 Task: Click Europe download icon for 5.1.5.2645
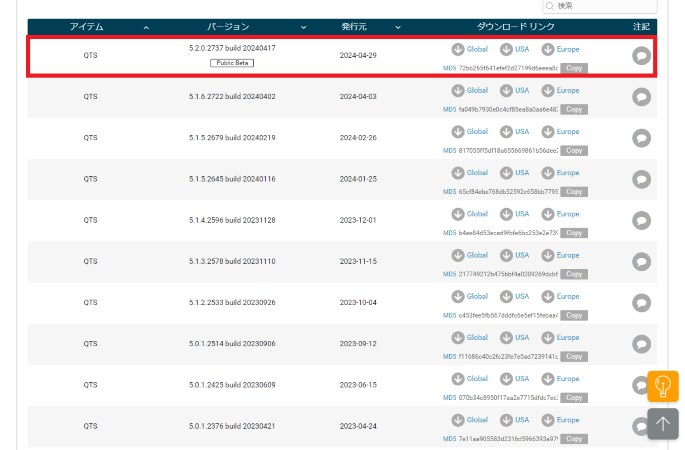click(x=548, y=173)
